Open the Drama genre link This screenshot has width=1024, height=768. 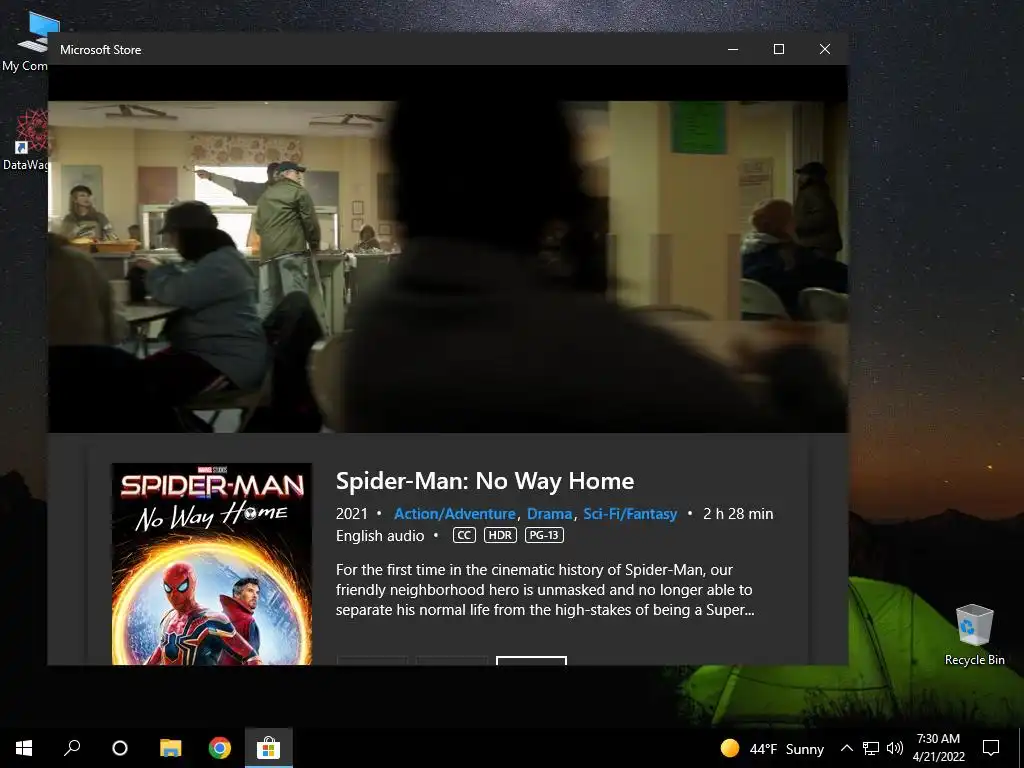click(549, 514)
